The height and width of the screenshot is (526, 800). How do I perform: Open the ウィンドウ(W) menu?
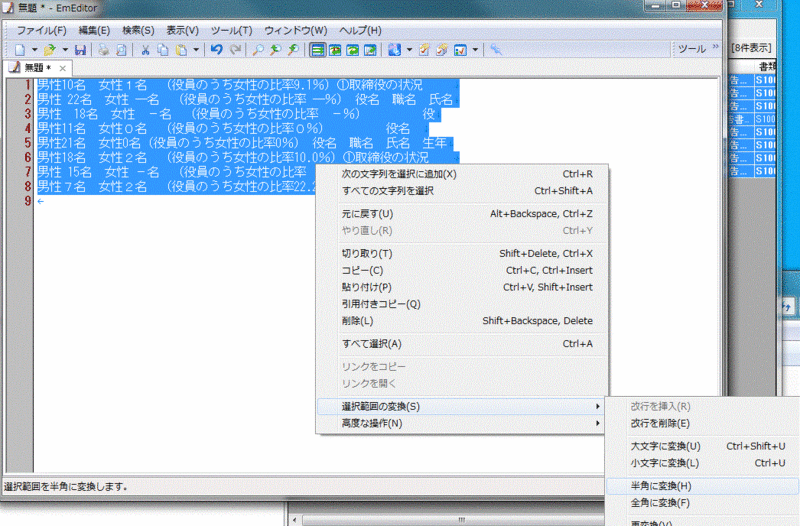(295, 31)
